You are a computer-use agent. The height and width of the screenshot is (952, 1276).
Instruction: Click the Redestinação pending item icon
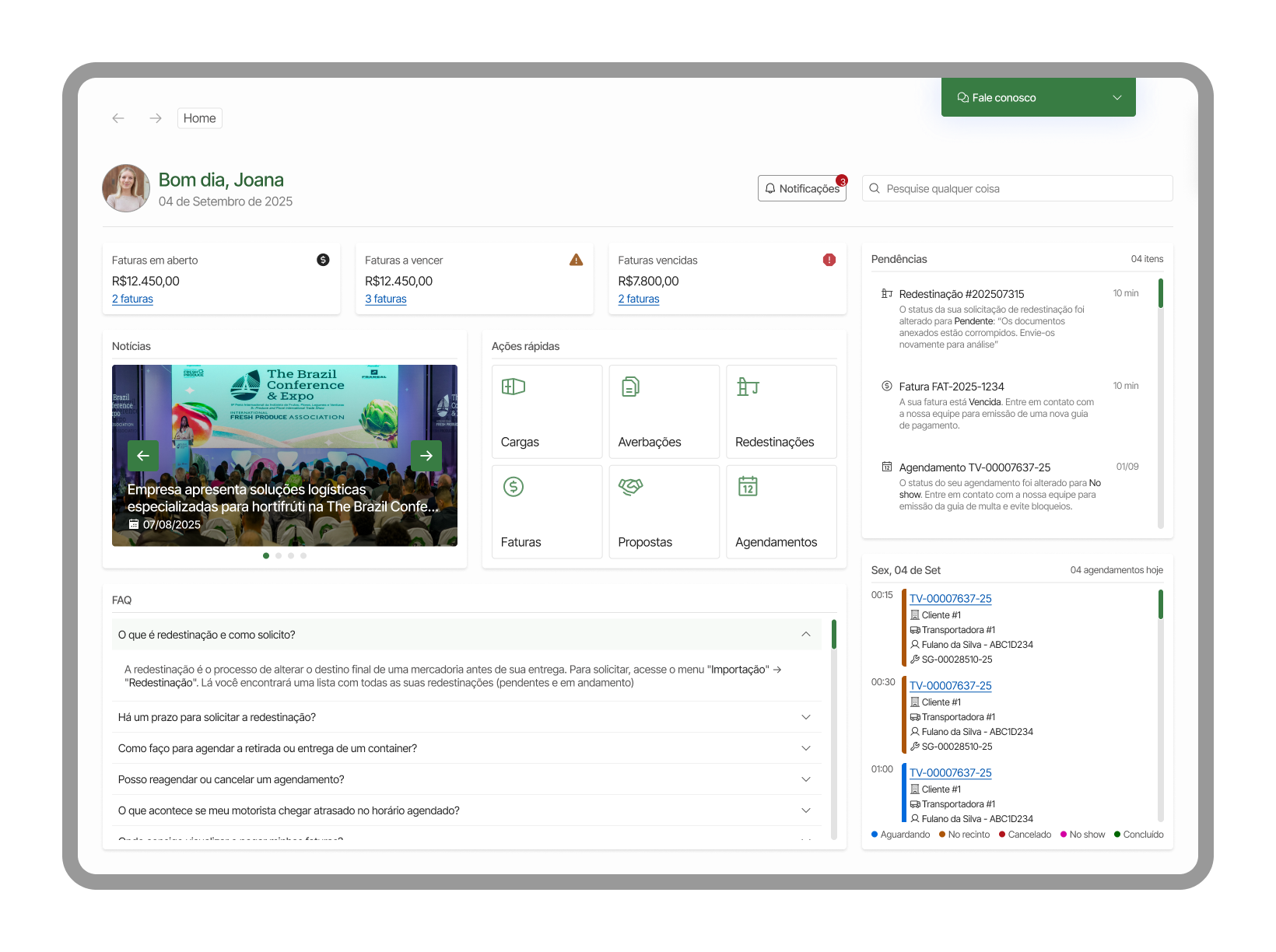[x=887, y=293]
